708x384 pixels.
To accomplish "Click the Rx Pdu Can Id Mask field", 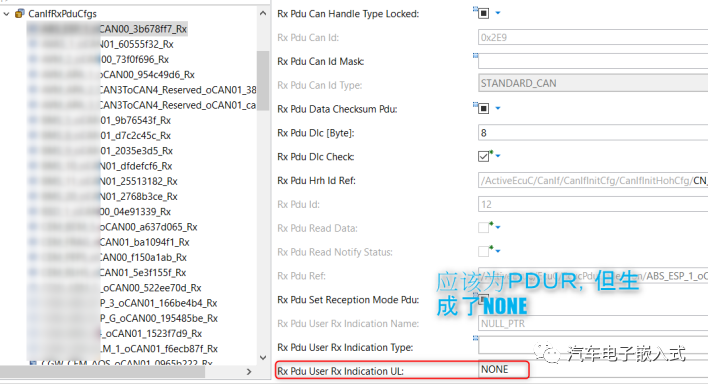I will 593,61.
